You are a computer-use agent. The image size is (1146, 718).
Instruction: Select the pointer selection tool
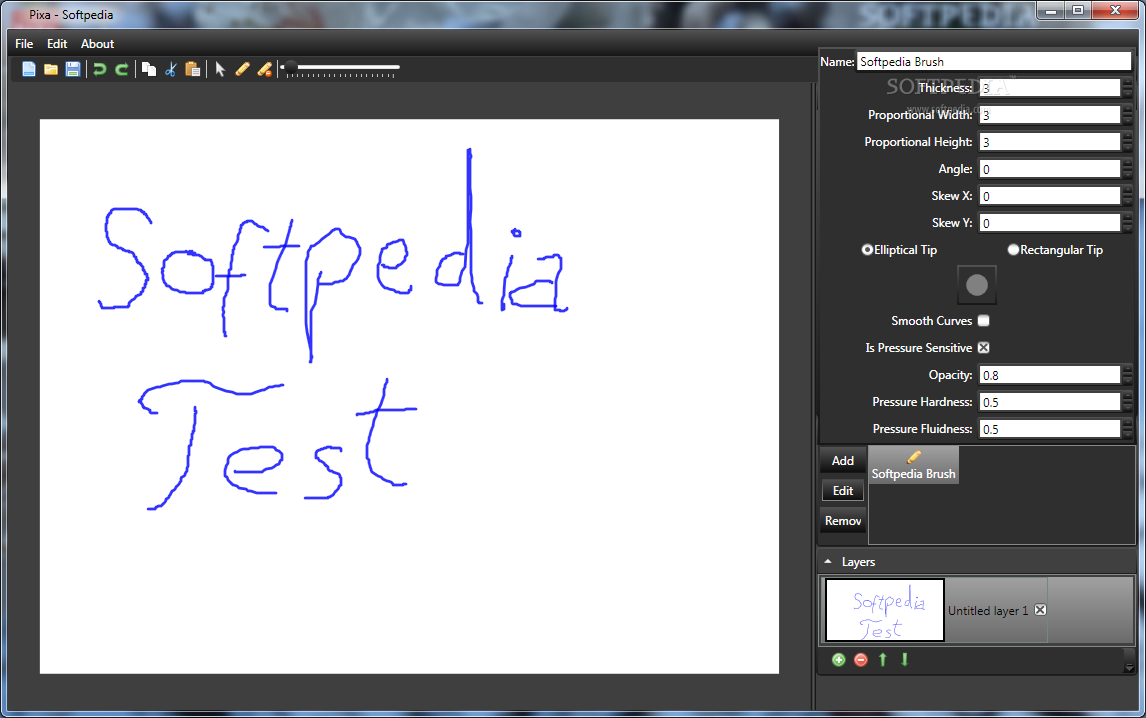(220, 69)
